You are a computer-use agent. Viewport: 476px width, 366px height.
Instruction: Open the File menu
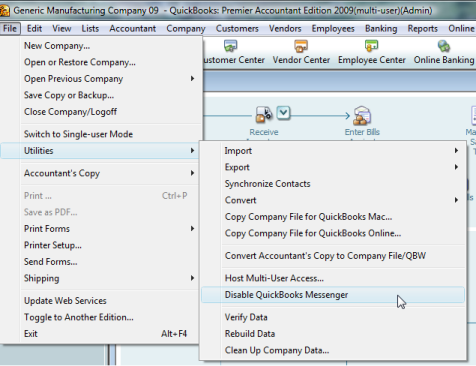[10, 29]
